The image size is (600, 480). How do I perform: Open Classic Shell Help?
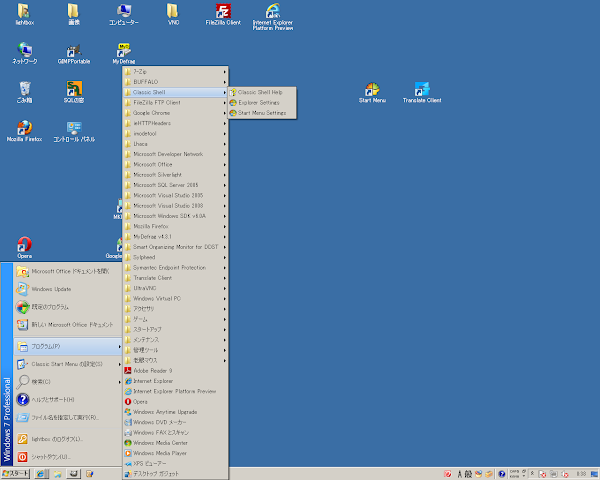tap(262, 92)
